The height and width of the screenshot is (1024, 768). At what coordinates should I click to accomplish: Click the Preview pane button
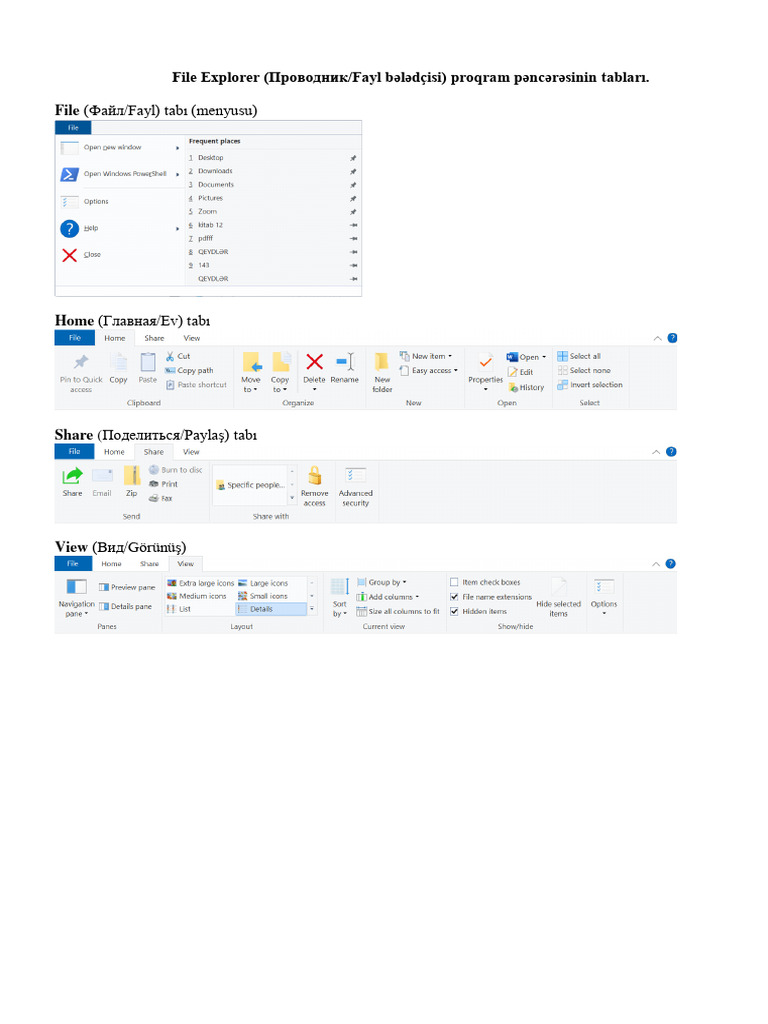click(x=127, y=587)
